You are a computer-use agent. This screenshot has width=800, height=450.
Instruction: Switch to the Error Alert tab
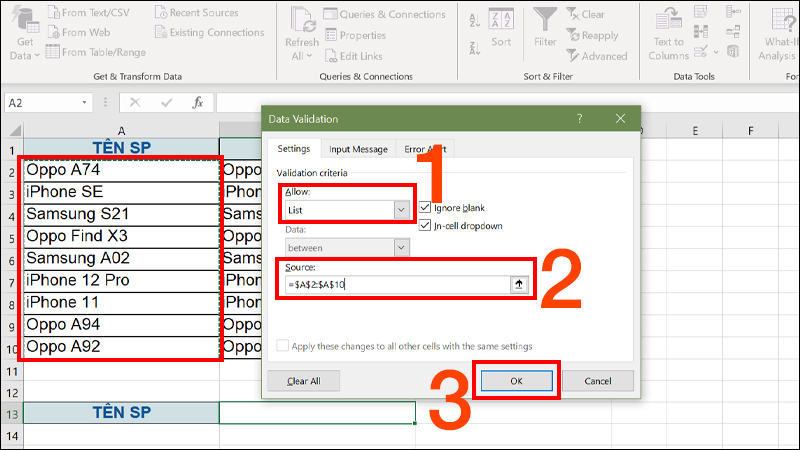[x=424, y=149]
